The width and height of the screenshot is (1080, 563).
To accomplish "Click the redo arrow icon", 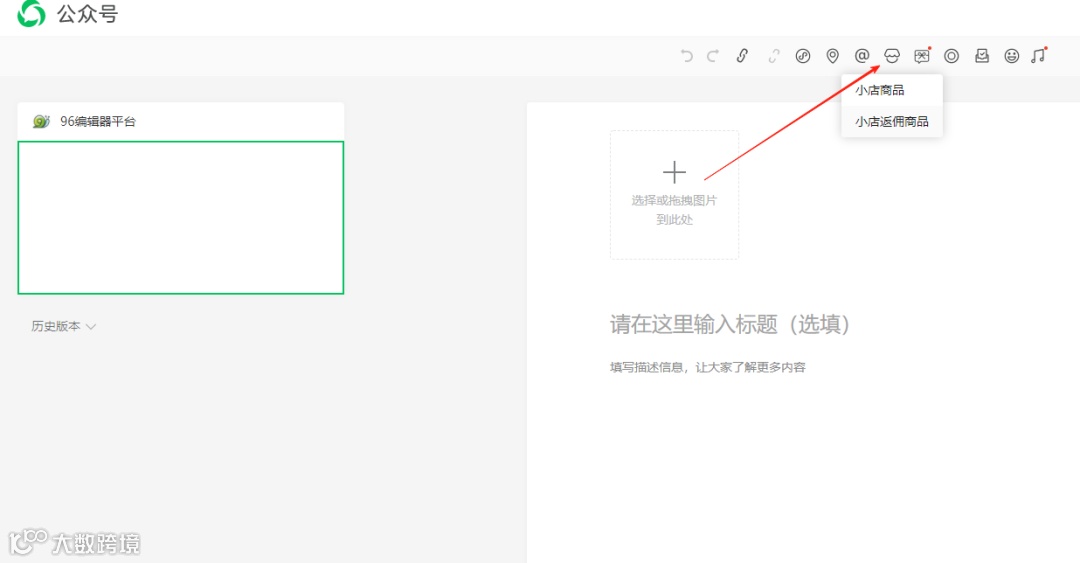I will pyautogui.click(x=713, y=56).
